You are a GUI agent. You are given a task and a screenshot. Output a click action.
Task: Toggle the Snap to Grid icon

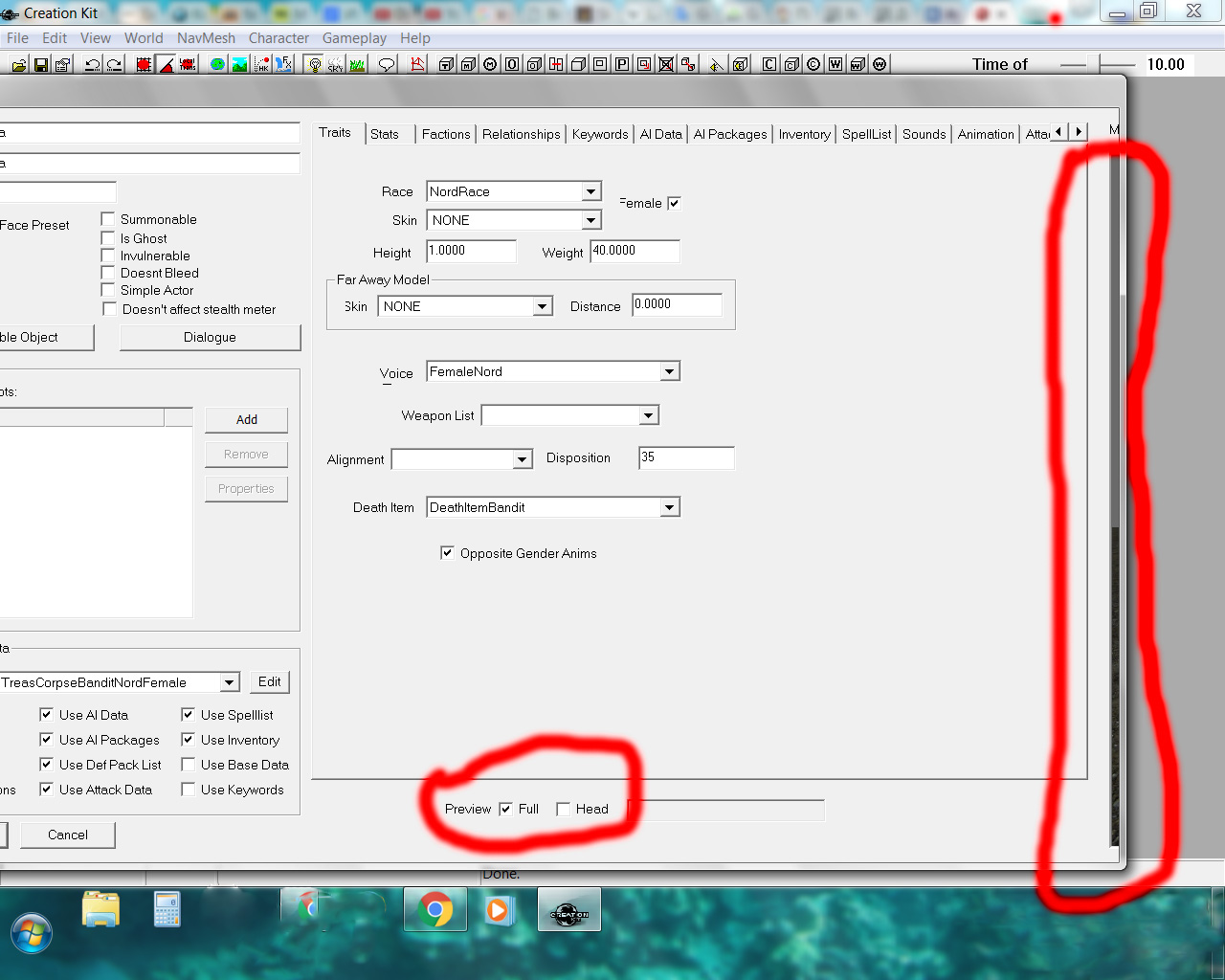[x=144, y=64]
